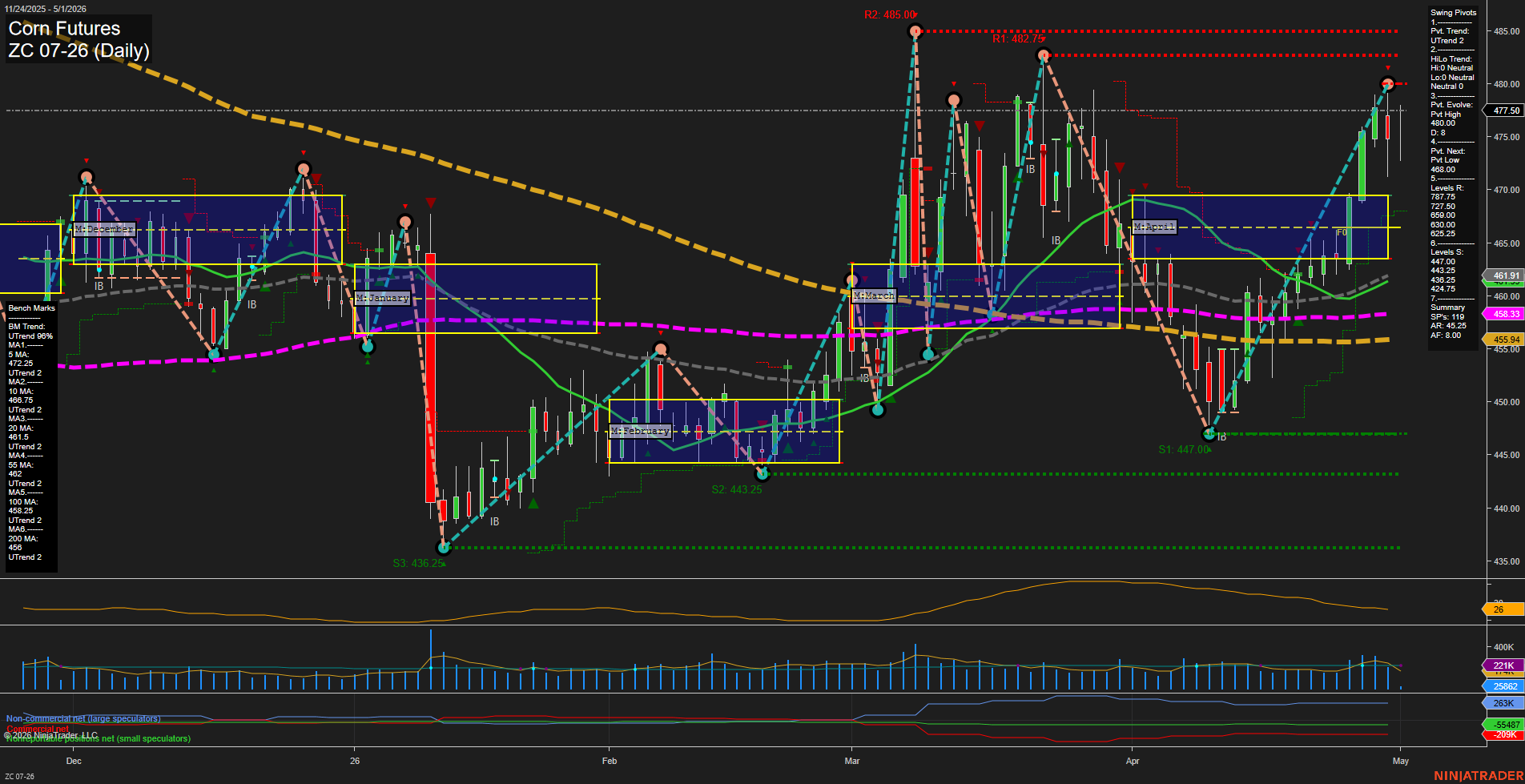
Task: Click the "Apr" time axis label
Action: tap(1133, 761)
